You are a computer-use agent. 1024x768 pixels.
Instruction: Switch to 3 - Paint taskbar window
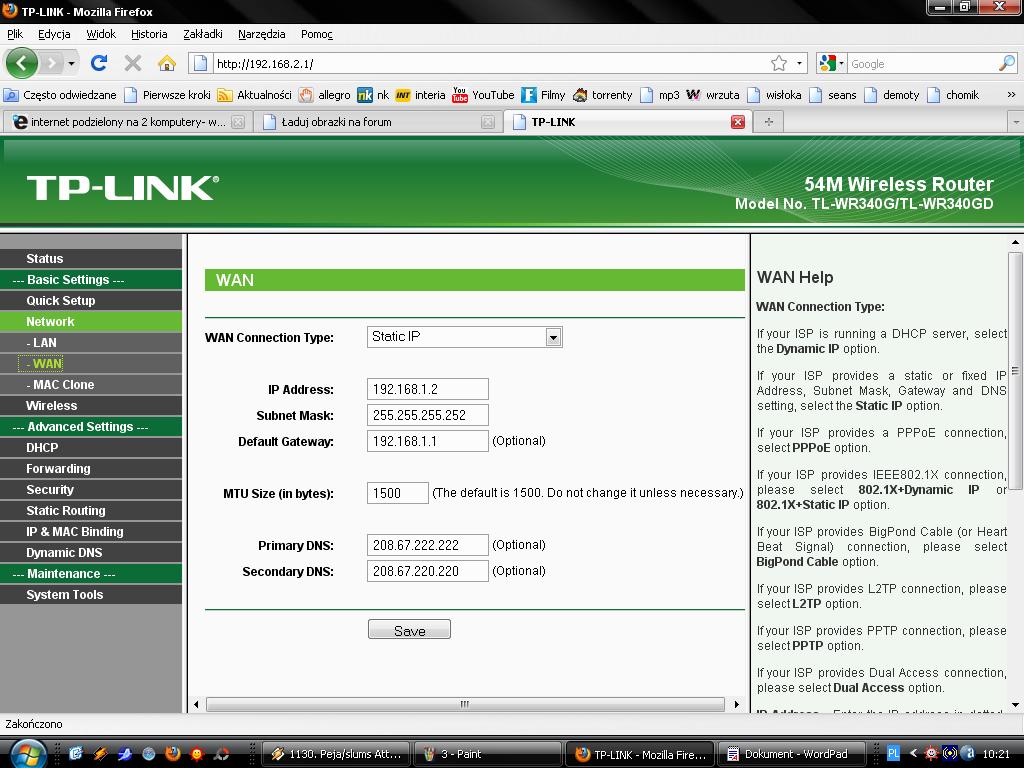coord(488,754)
